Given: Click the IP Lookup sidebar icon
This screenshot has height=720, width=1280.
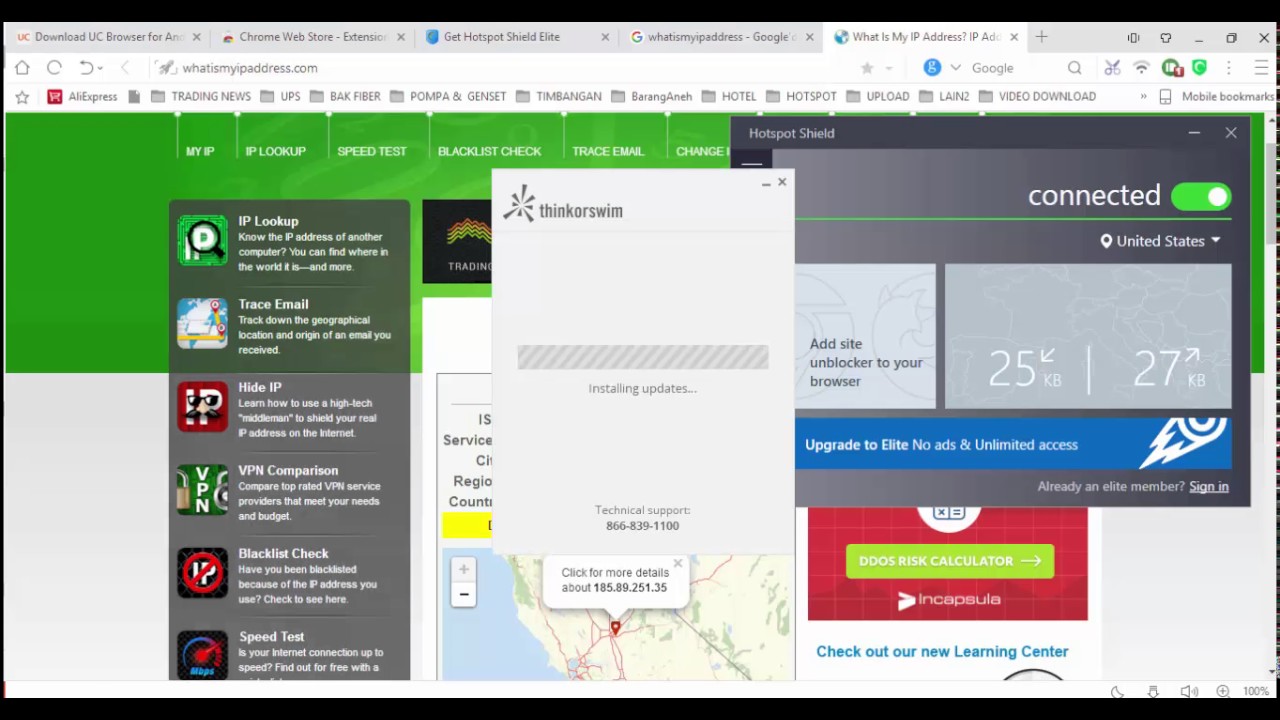Looking at the screenshot, I should tap(202, 240).
